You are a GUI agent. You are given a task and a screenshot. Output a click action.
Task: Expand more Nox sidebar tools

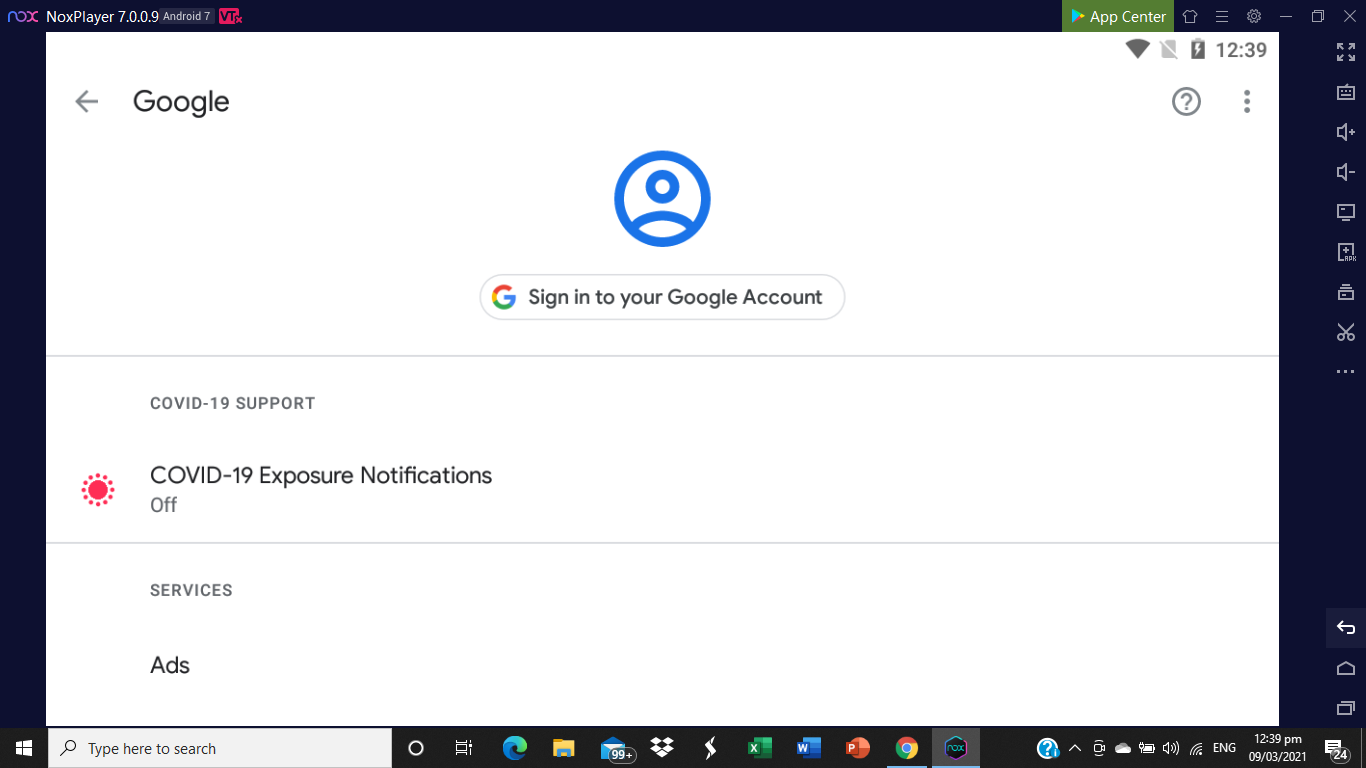1346,372
